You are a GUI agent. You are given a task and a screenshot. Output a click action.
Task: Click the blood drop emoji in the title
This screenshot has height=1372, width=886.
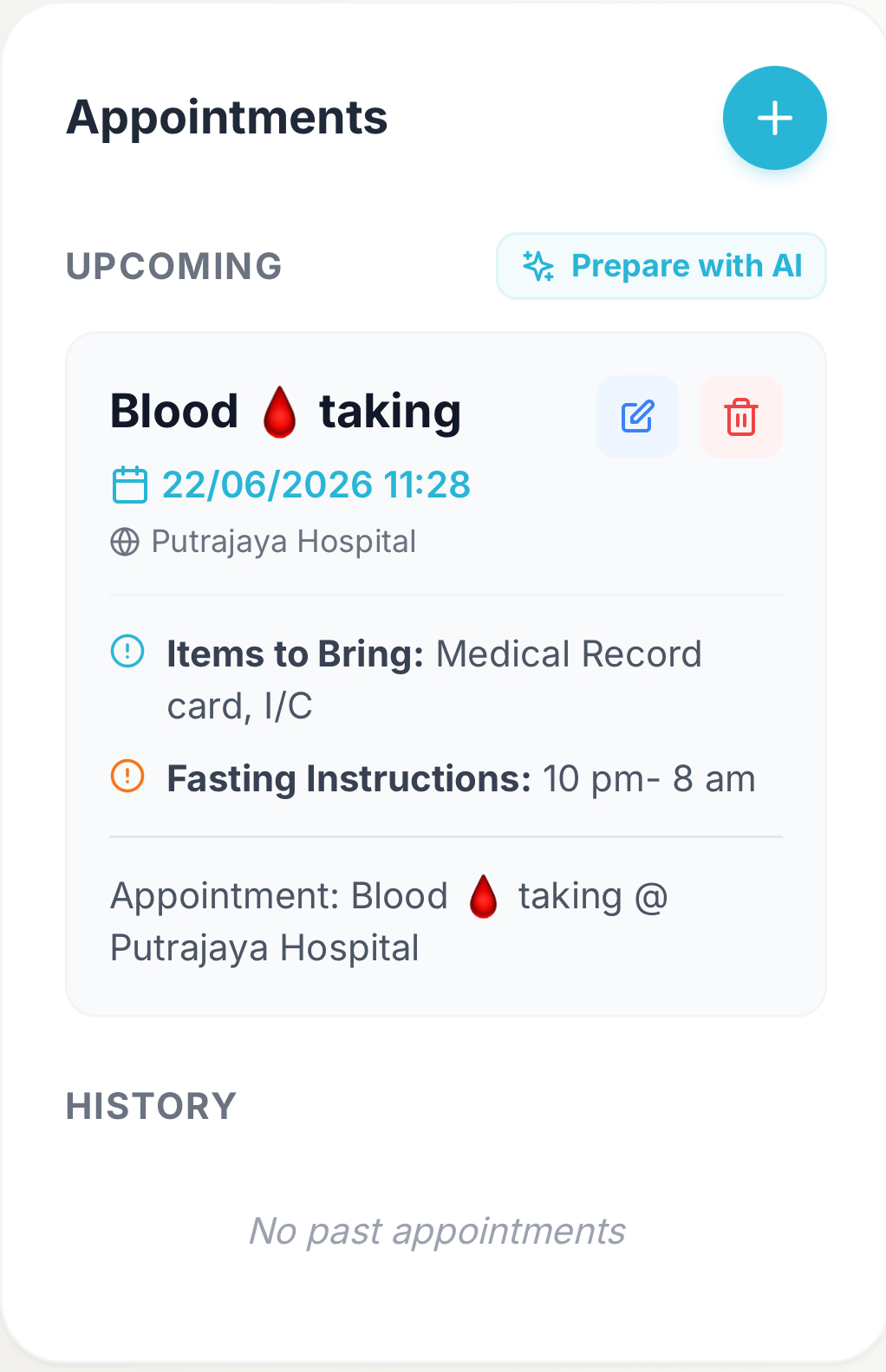click(x=279, y=412)
